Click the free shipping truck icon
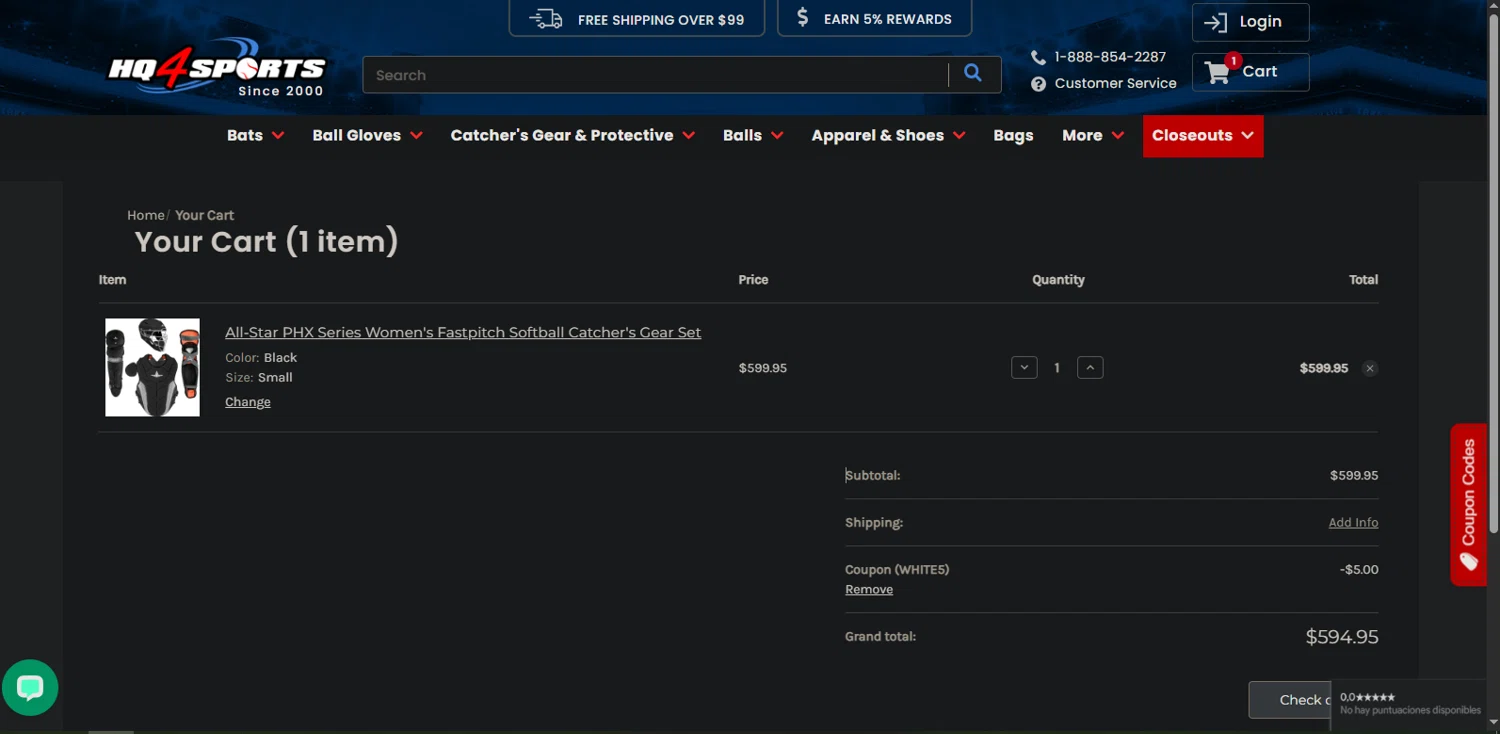 [546, 19]
